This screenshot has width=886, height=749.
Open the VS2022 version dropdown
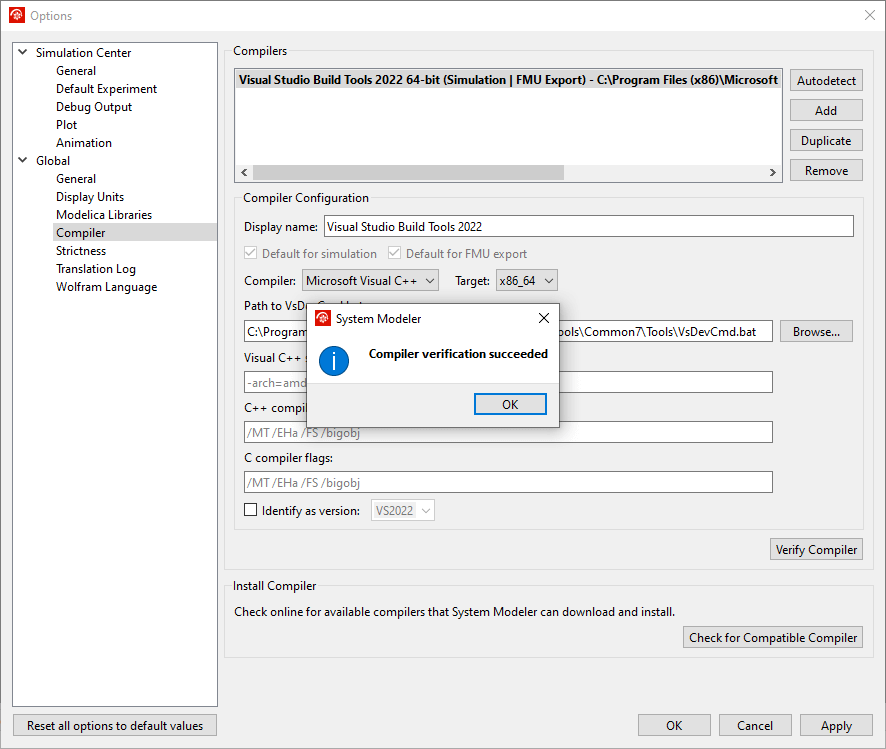402,511
